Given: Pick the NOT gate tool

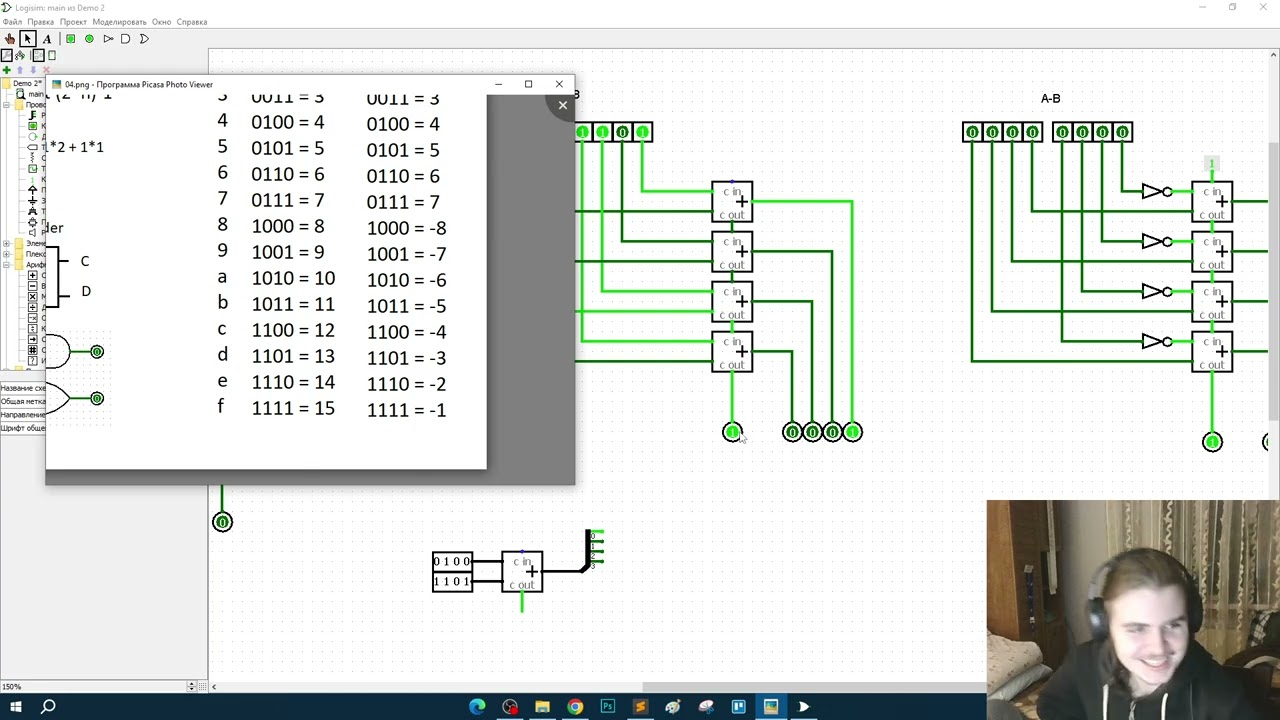Looking at the screenshot, I should tap(108, 39).
